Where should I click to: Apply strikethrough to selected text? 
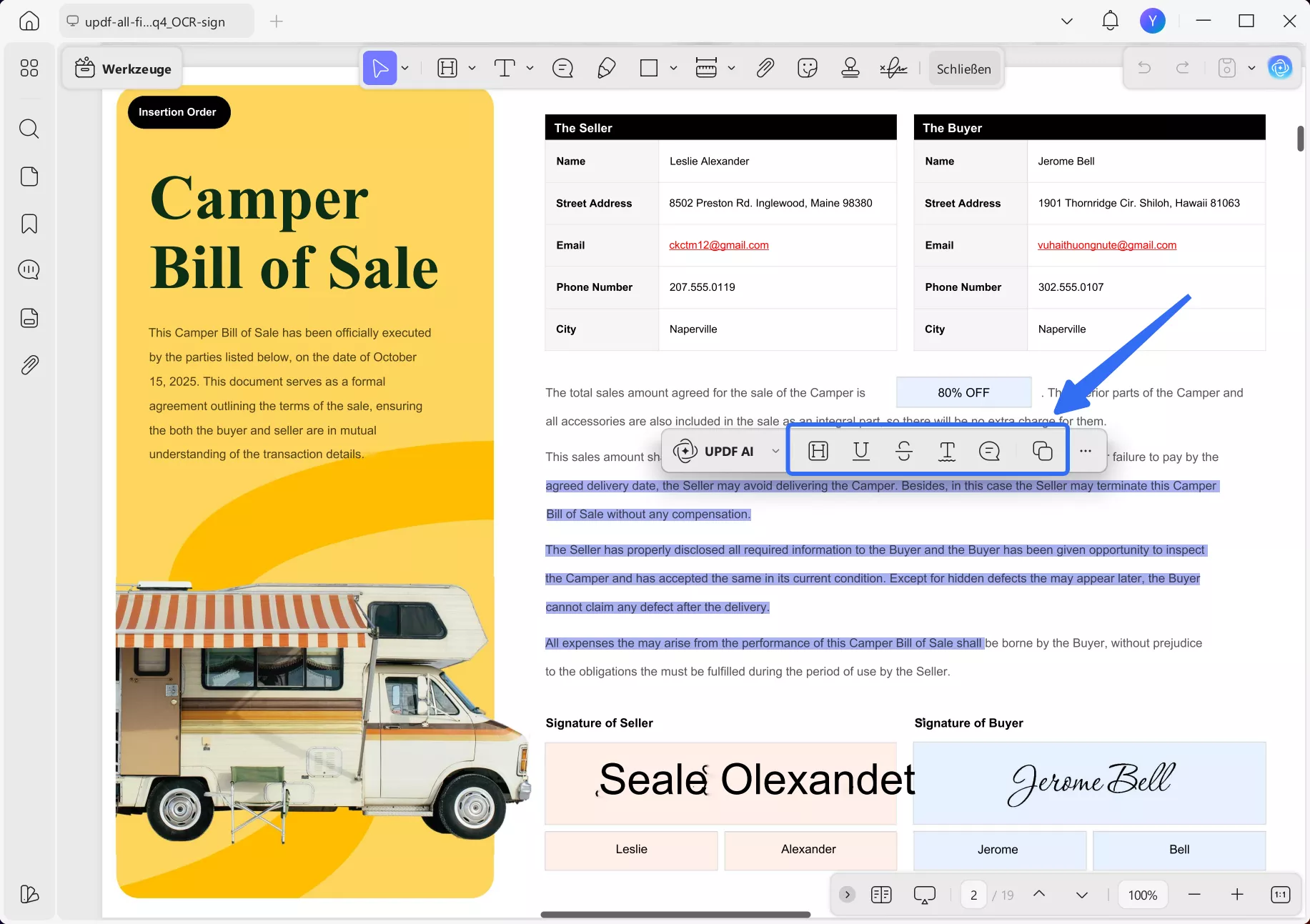pyautogui.click(x=904, y=451)
